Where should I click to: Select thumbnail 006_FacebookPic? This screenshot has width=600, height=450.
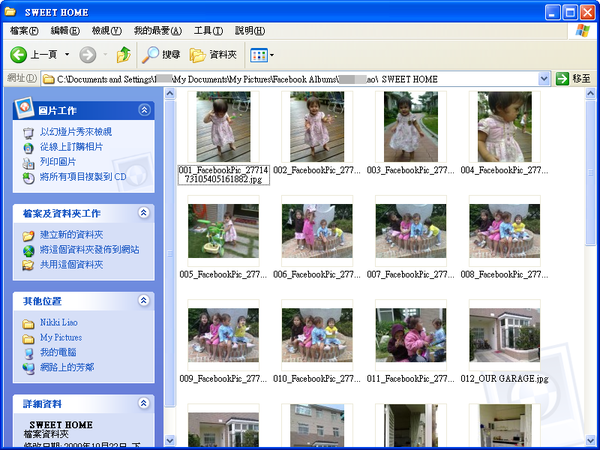(x=317, y=231)
